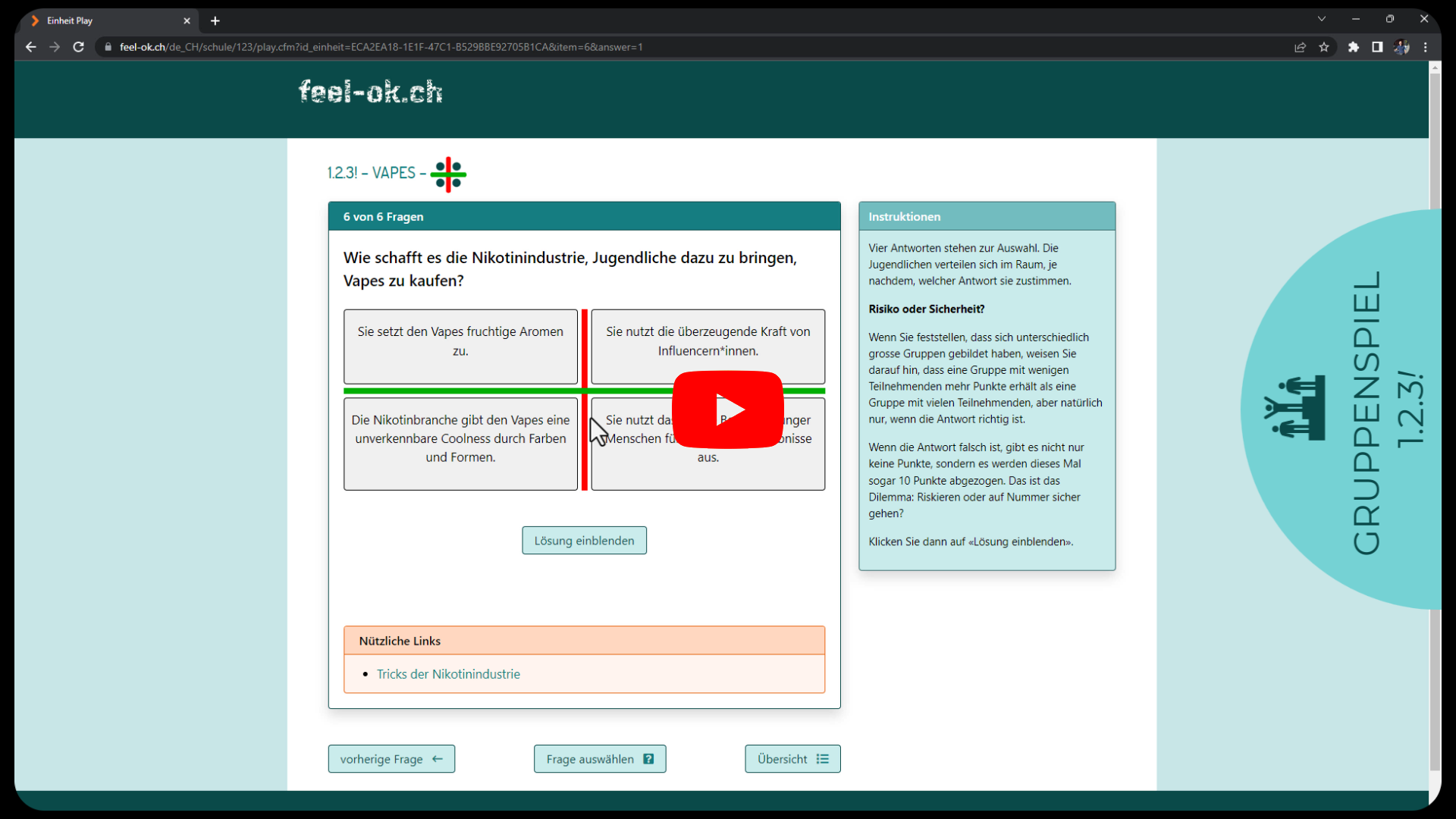Click the page vertical scrollbar
The image size is (1456, 819).
(x=1435, y=421)
